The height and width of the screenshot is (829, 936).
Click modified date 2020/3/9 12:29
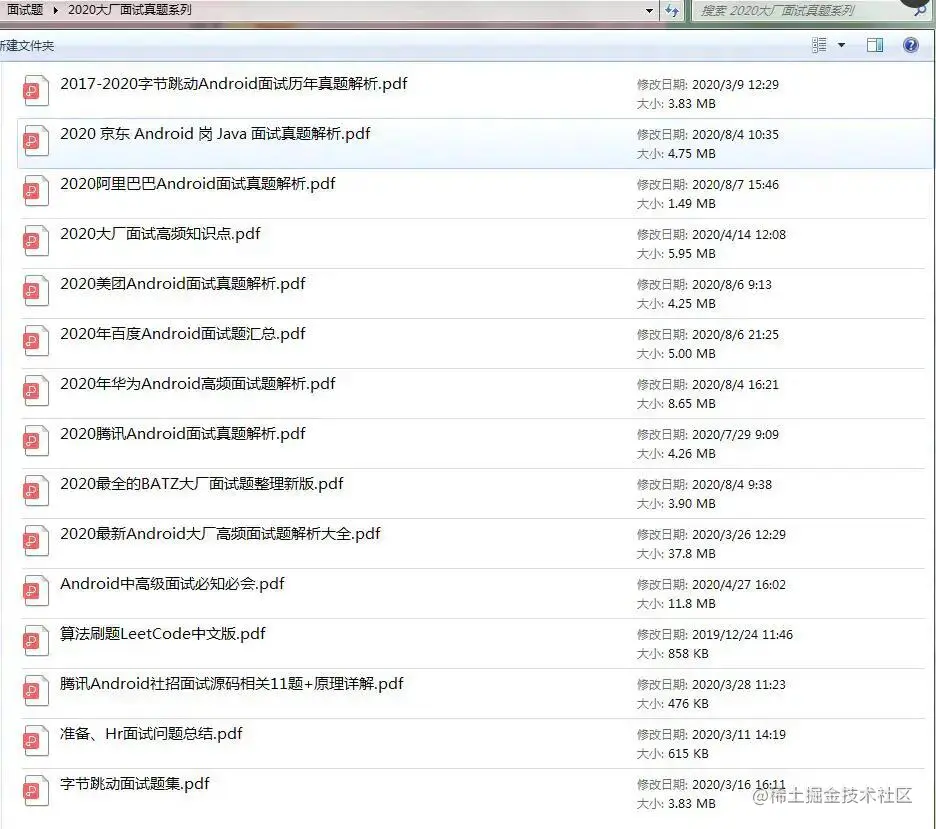tap(735, 85)
